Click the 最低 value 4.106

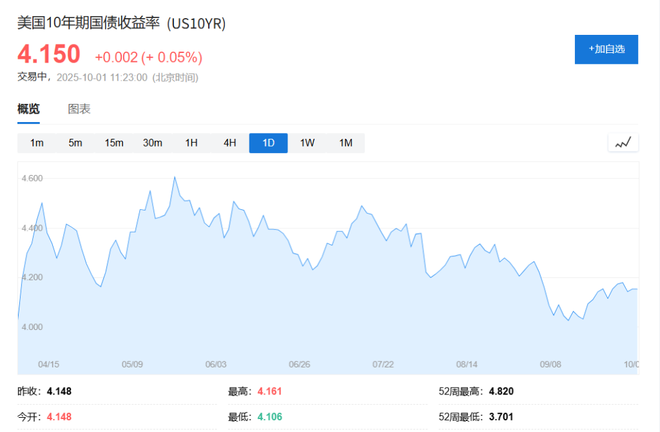pyautogui.click(x=271, y=416)
